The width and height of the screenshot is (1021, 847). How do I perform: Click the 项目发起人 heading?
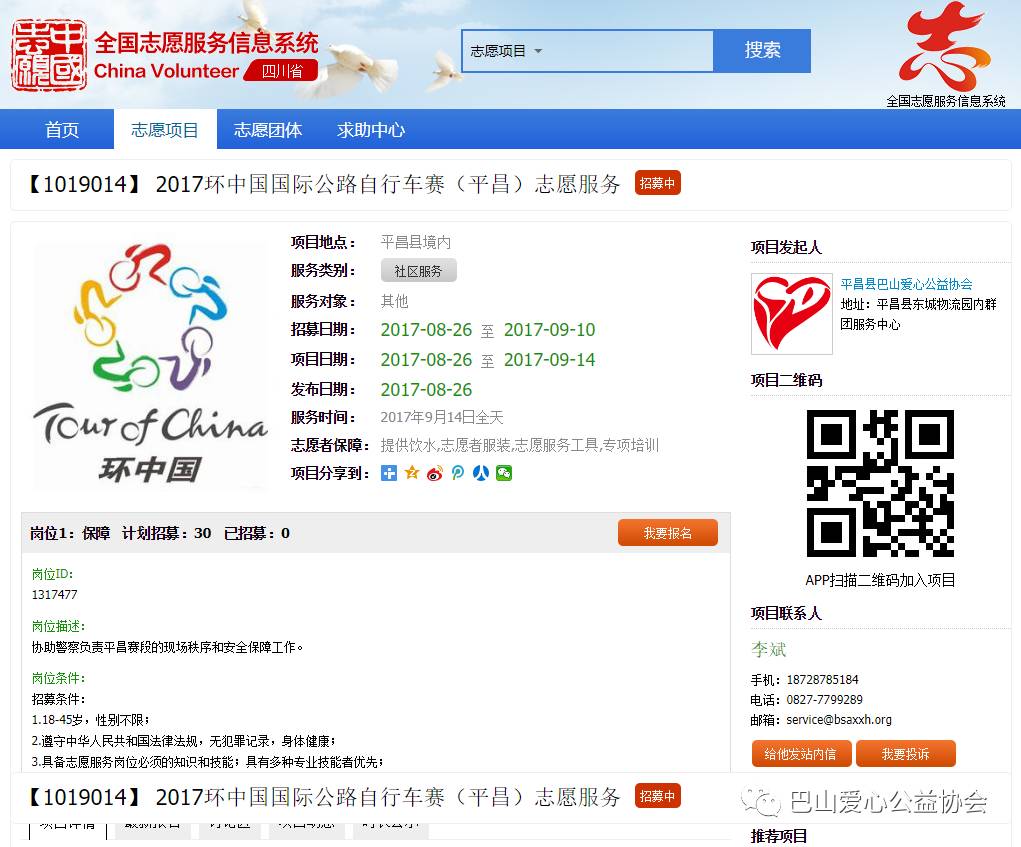tap(786, 247)
